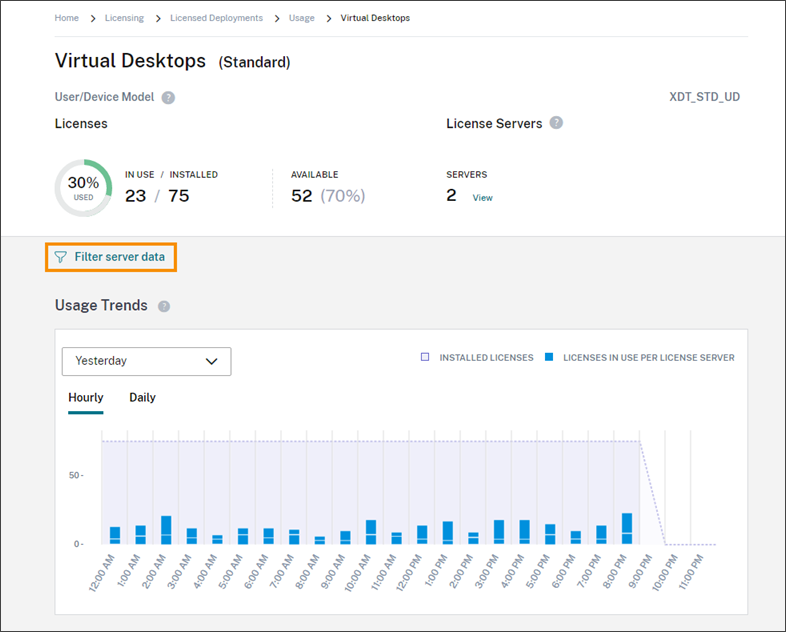Click help icon beside License Servers
This screenshot has width=786, height=632.
[x=556, y=123]
